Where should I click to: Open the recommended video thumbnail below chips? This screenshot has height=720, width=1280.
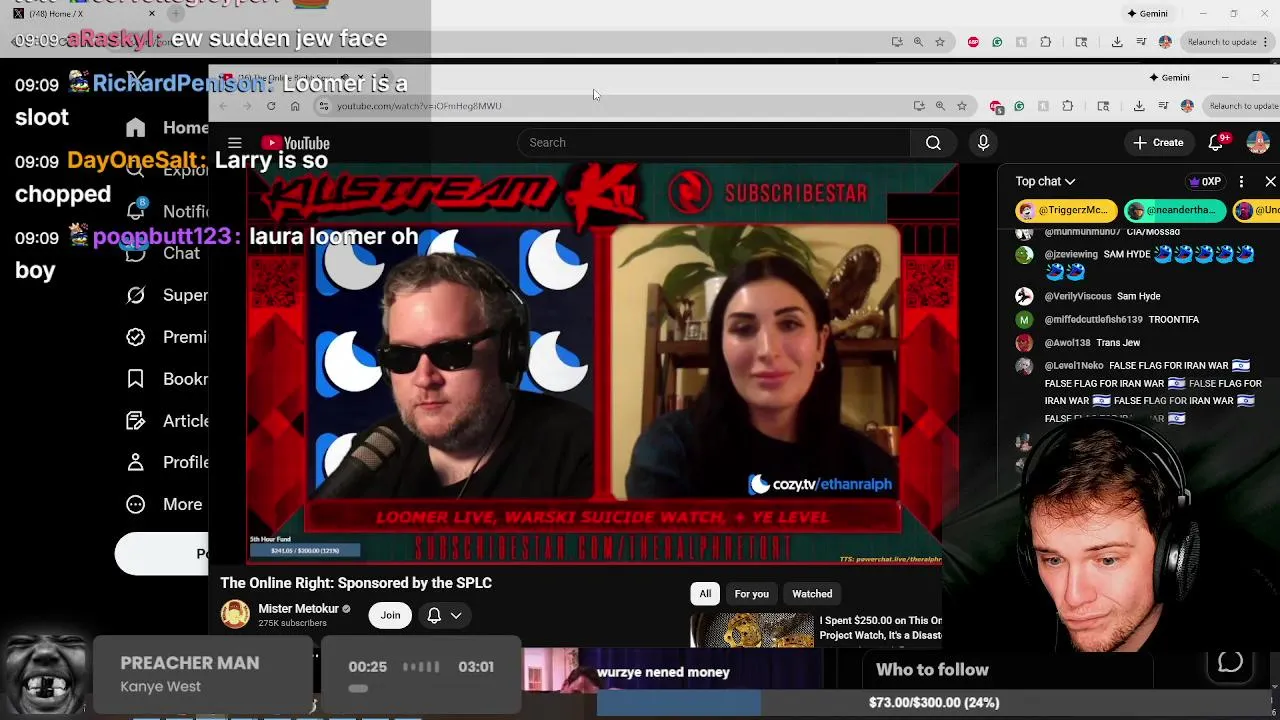coord(752,630)
